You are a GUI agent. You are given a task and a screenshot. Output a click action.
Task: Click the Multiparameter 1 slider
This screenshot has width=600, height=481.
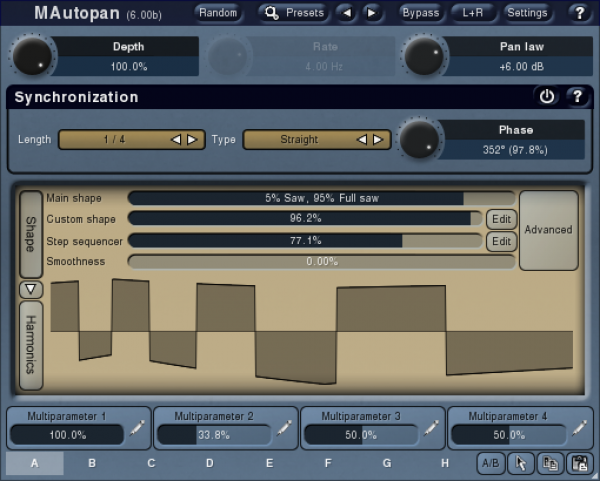point(67,435)
